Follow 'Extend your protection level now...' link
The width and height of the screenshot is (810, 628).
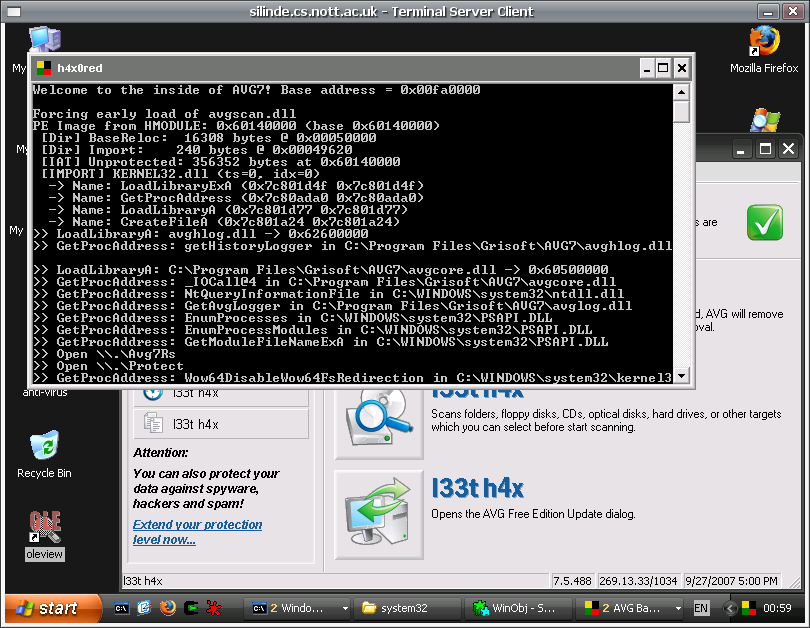coord(197,532)
